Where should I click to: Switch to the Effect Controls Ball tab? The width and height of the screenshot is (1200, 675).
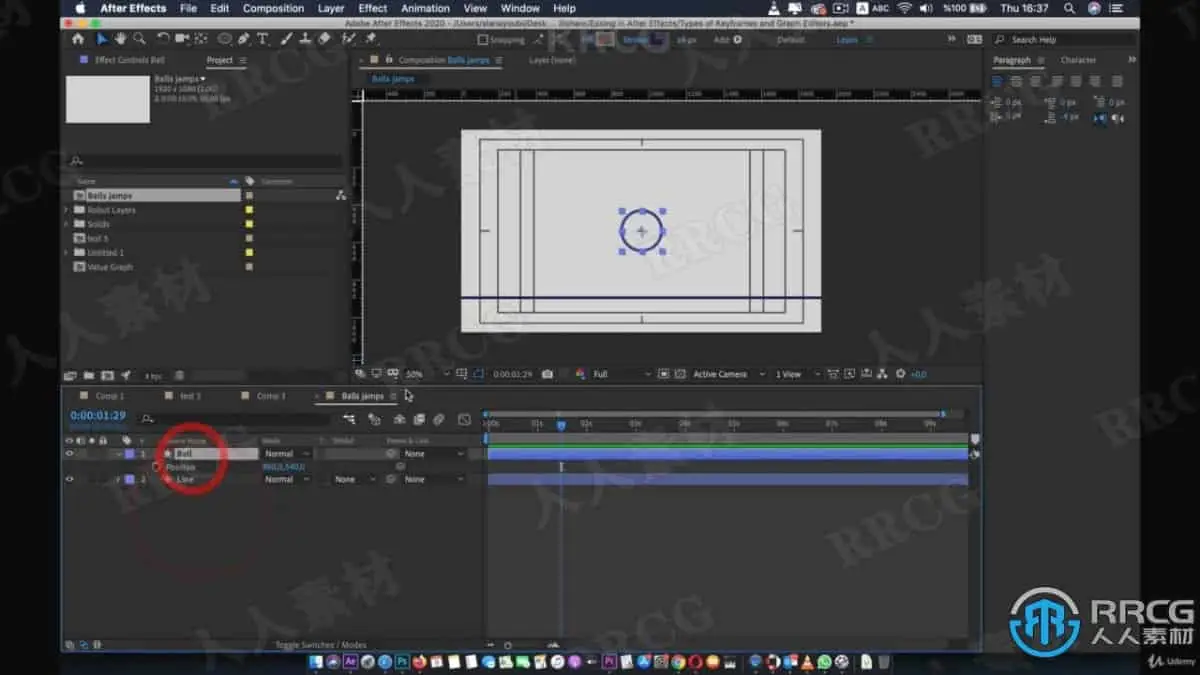[x=130, y=60]
